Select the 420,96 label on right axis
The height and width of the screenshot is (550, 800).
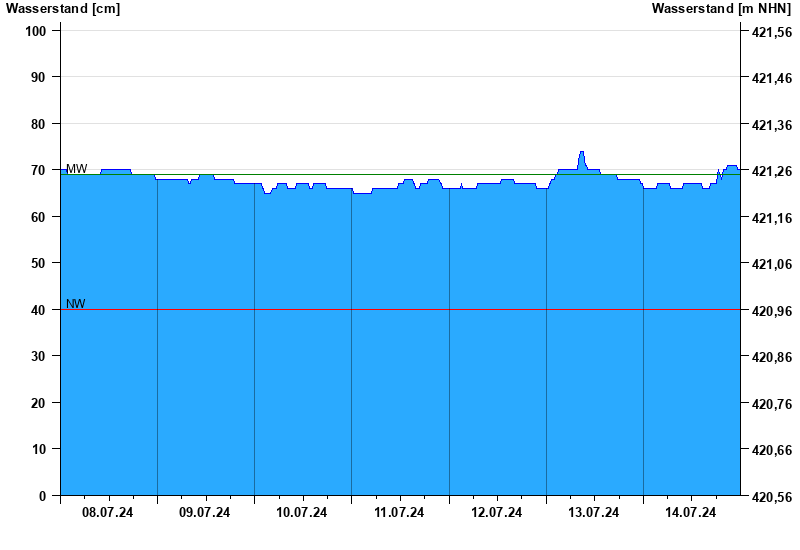[771, 311]
